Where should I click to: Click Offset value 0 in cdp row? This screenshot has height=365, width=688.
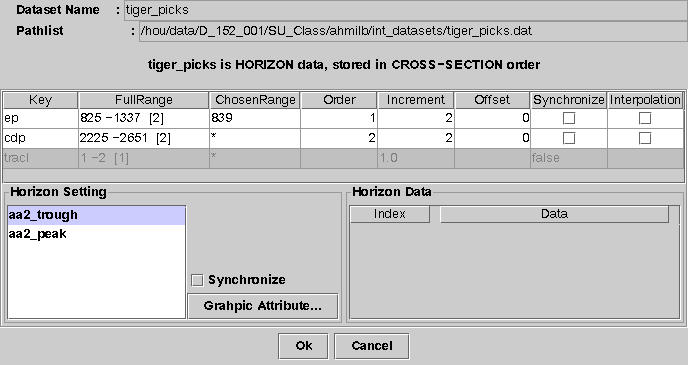(492, 138)
